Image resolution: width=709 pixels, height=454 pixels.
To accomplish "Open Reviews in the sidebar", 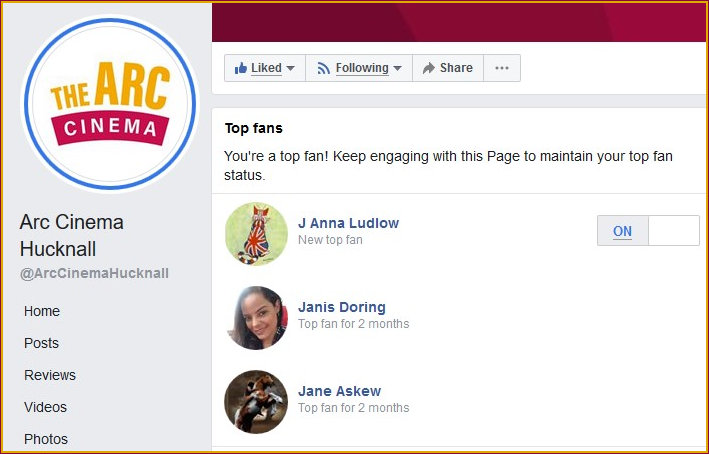I will click(50, 375).
